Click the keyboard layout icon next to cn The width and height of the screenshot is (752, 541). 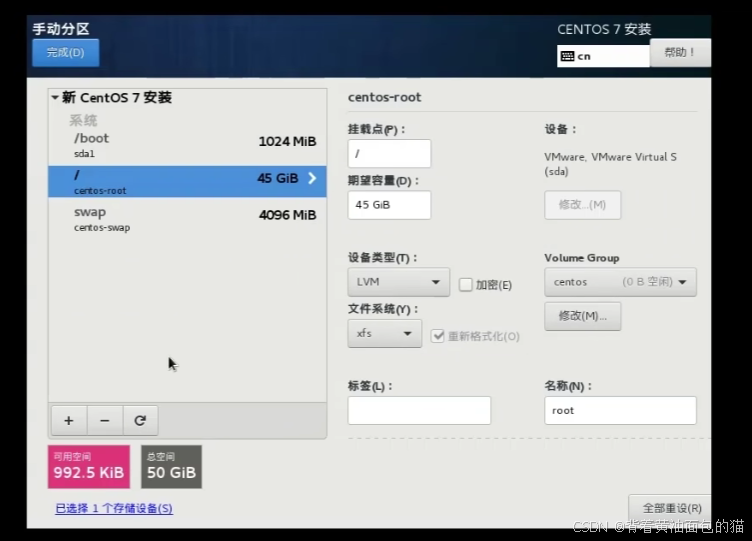[567, 56]
